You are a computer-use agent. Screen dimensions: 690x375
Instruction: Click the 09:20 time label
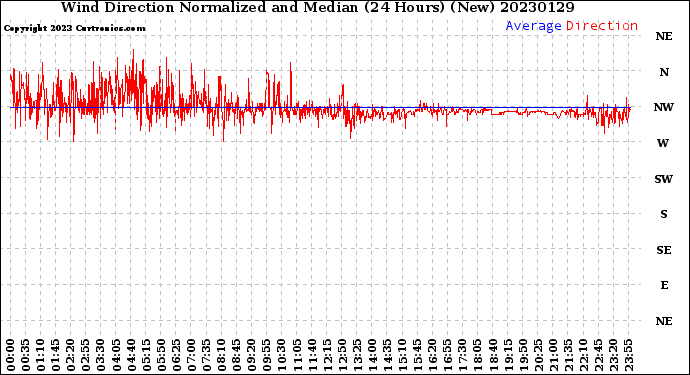252,355
